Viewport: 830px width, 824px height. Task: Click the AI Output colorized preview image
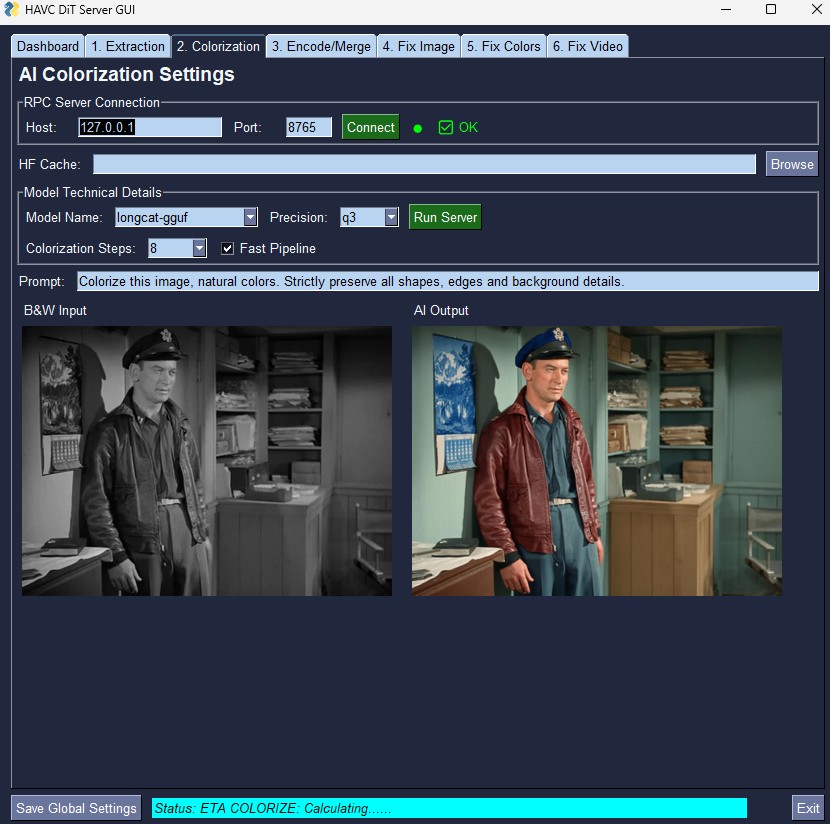click(597, 461)
